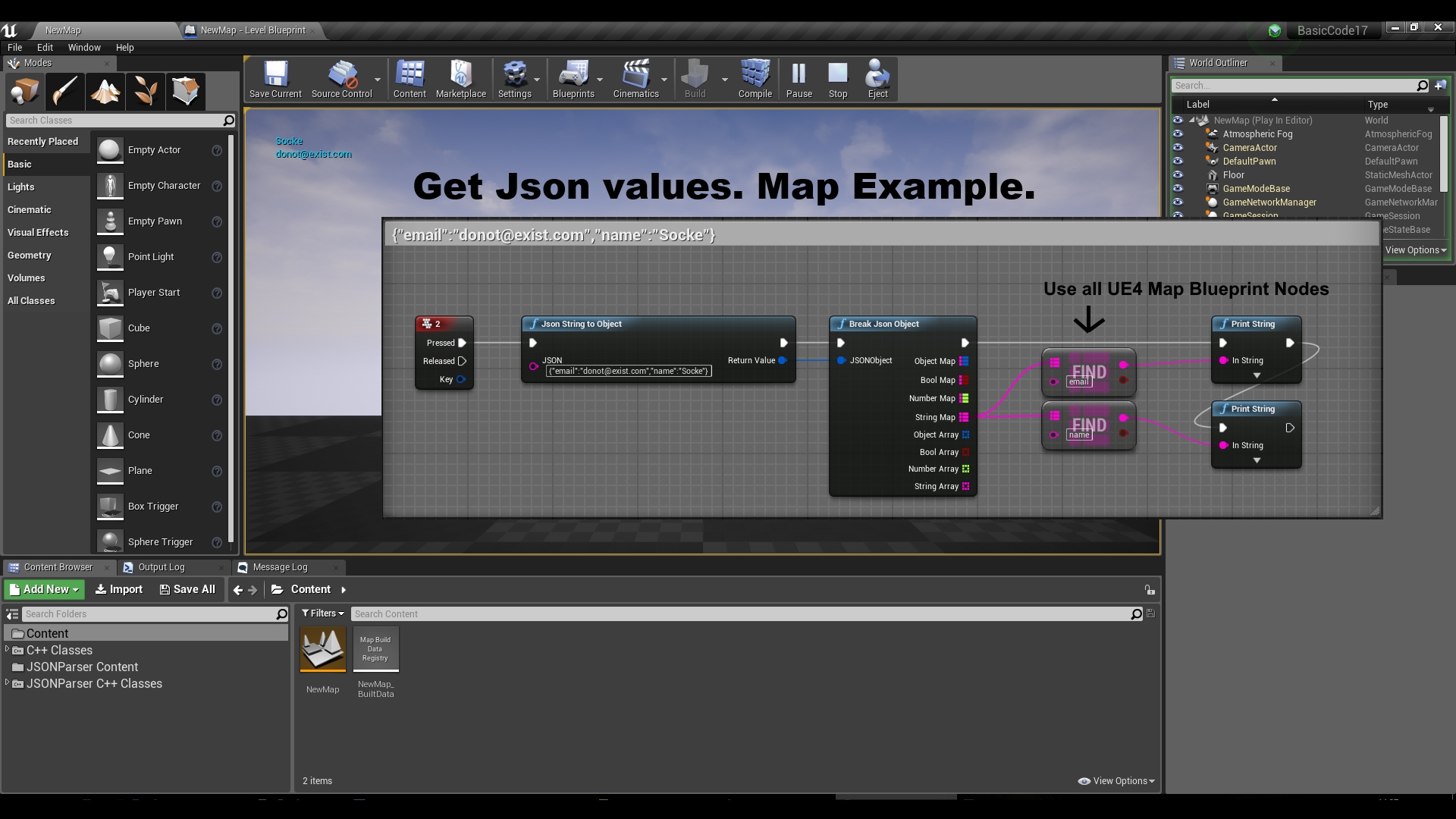1456x819 pixels.
Task: Click the help icon beside Sphere
Action: click(x=217, y=364)
